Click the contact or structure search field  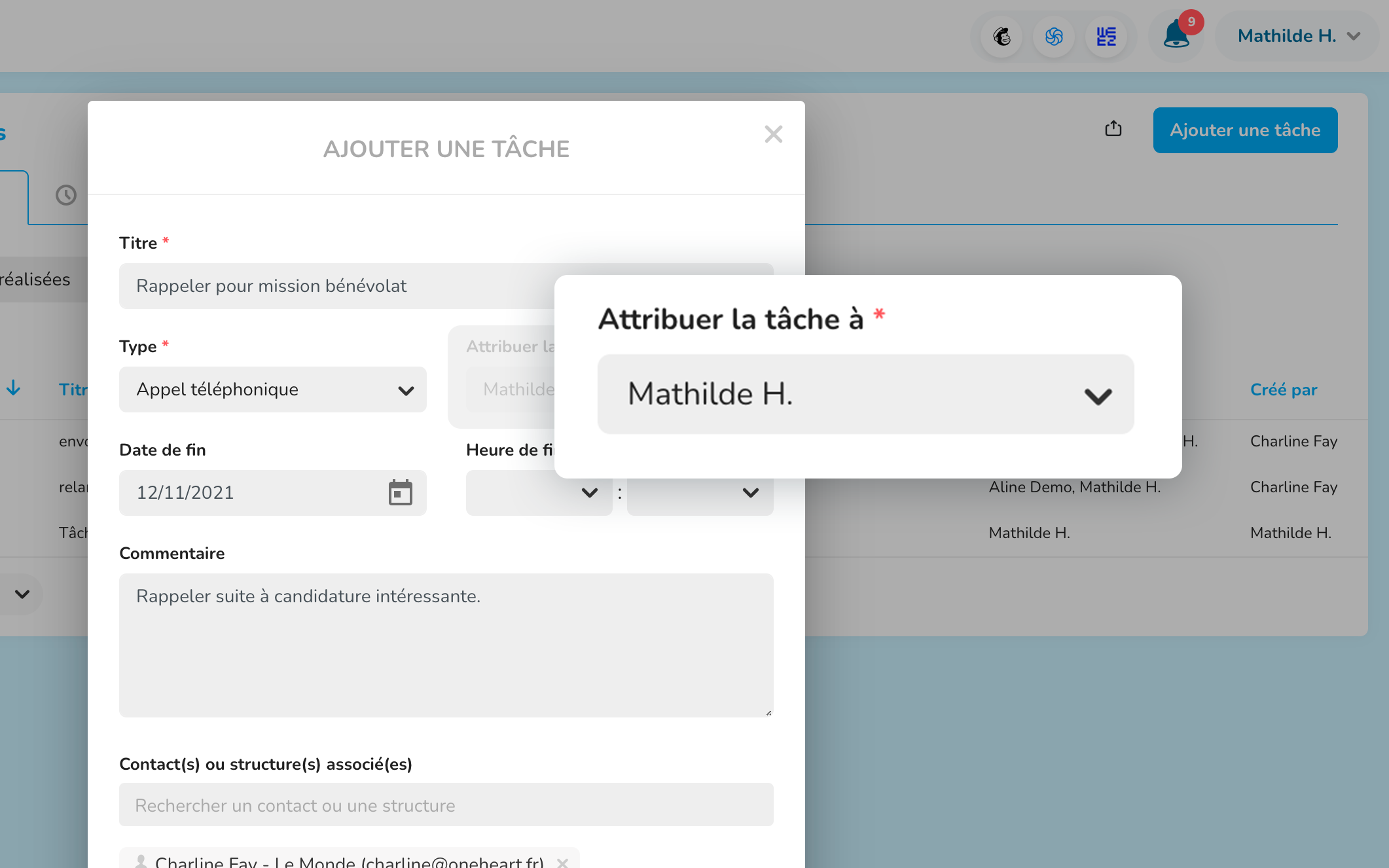pyautogui.click(x=446, y=805)
